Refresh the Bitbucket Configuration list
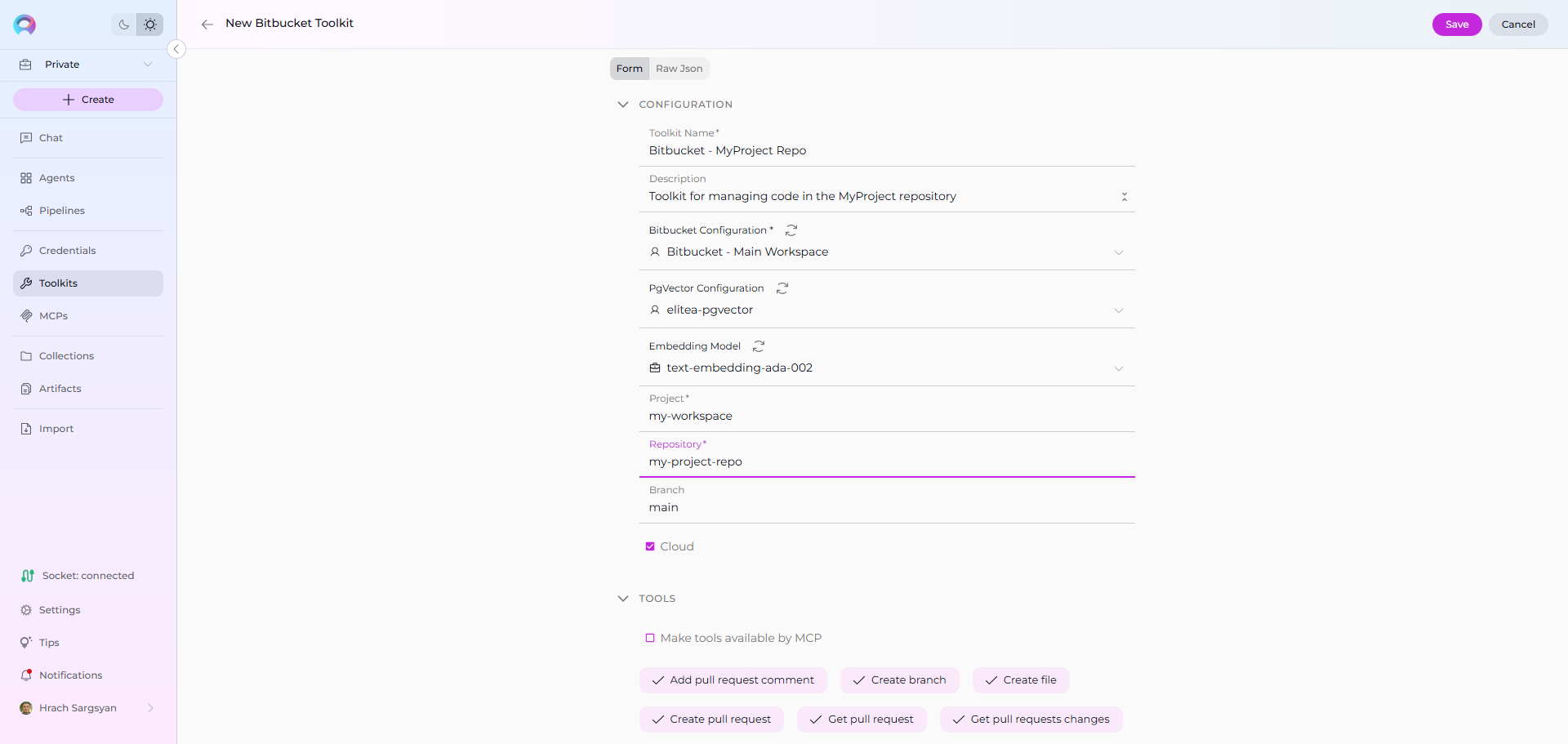 pos(791,230)
